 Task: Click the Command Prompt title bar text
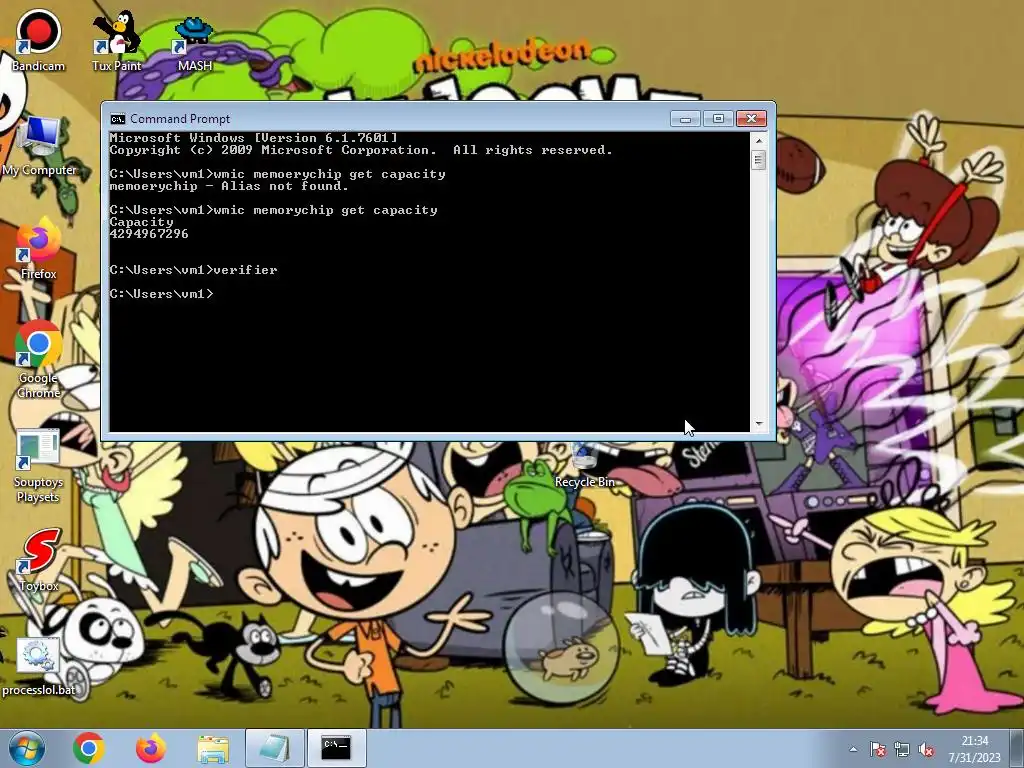coord(180,119)
